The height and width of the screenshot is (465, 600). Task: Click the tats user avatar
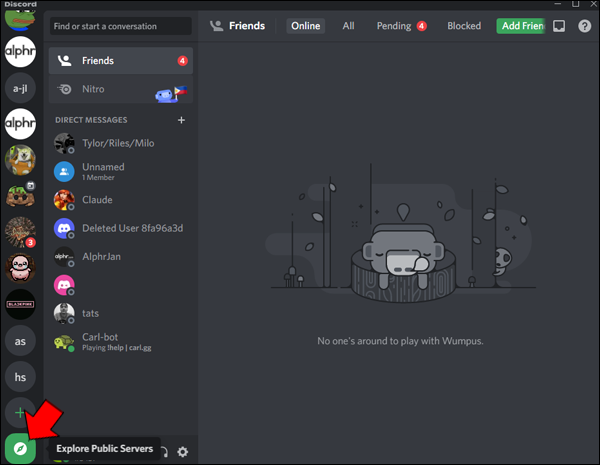click(x=64, y=313)
